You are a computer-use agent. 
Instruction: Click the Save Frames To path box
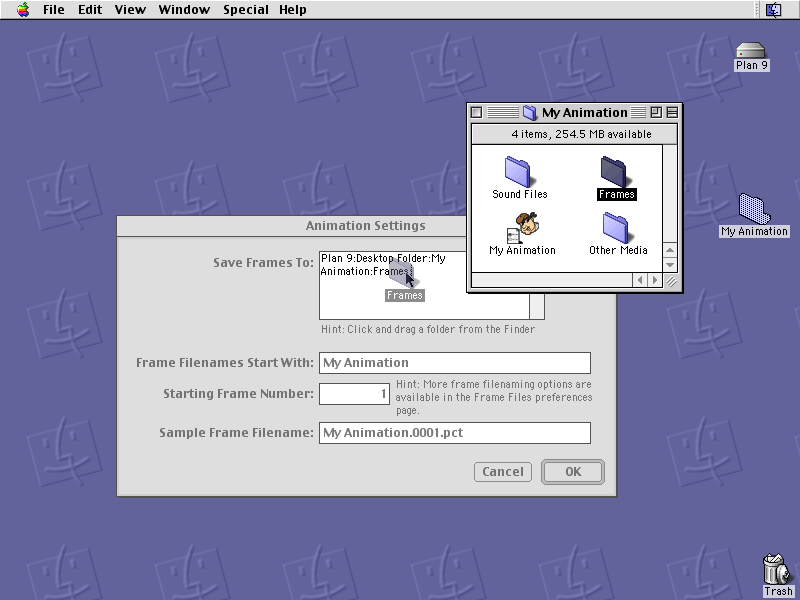pyautogui.click(x=424, y=285)
